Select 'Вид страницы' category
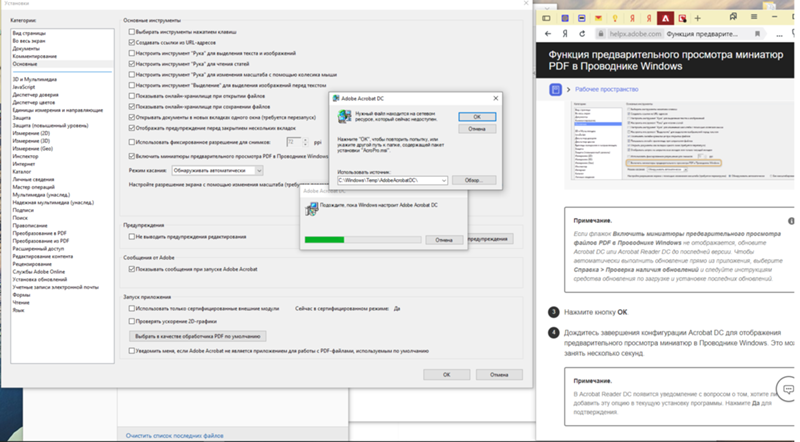Viewport: 800px width, 442px height. point(29,33)
